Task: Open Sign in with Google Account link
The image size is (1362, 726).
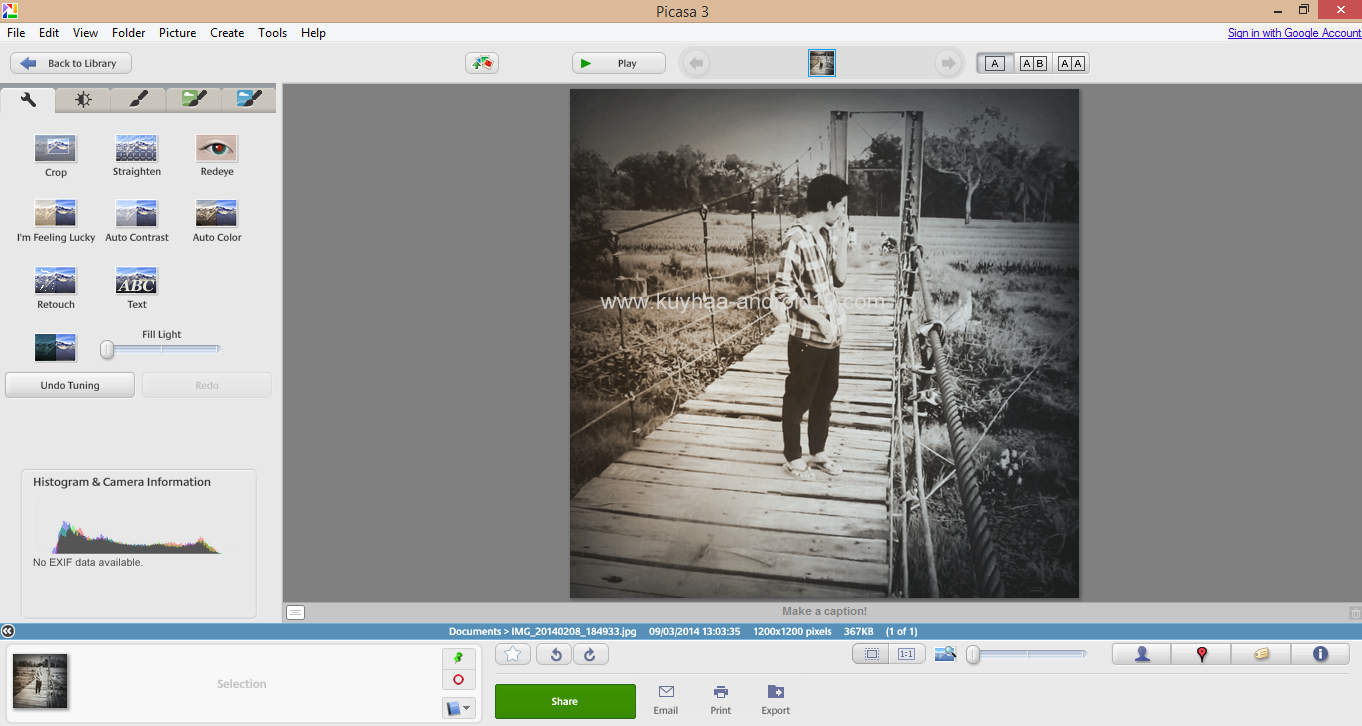Action: tap(1293, 32)
